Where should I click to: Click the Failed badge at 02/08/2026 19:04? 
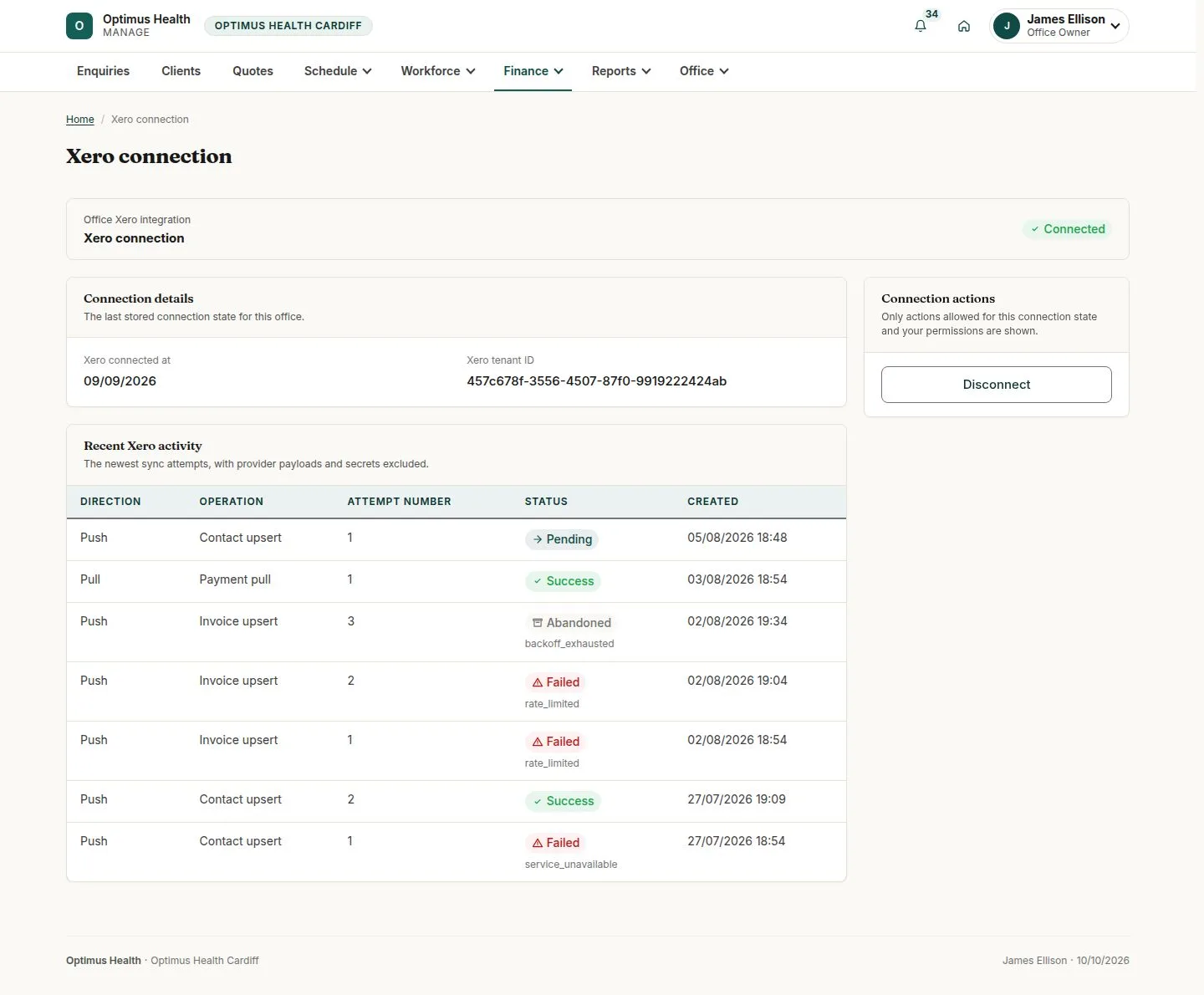[x=555, y=682]
